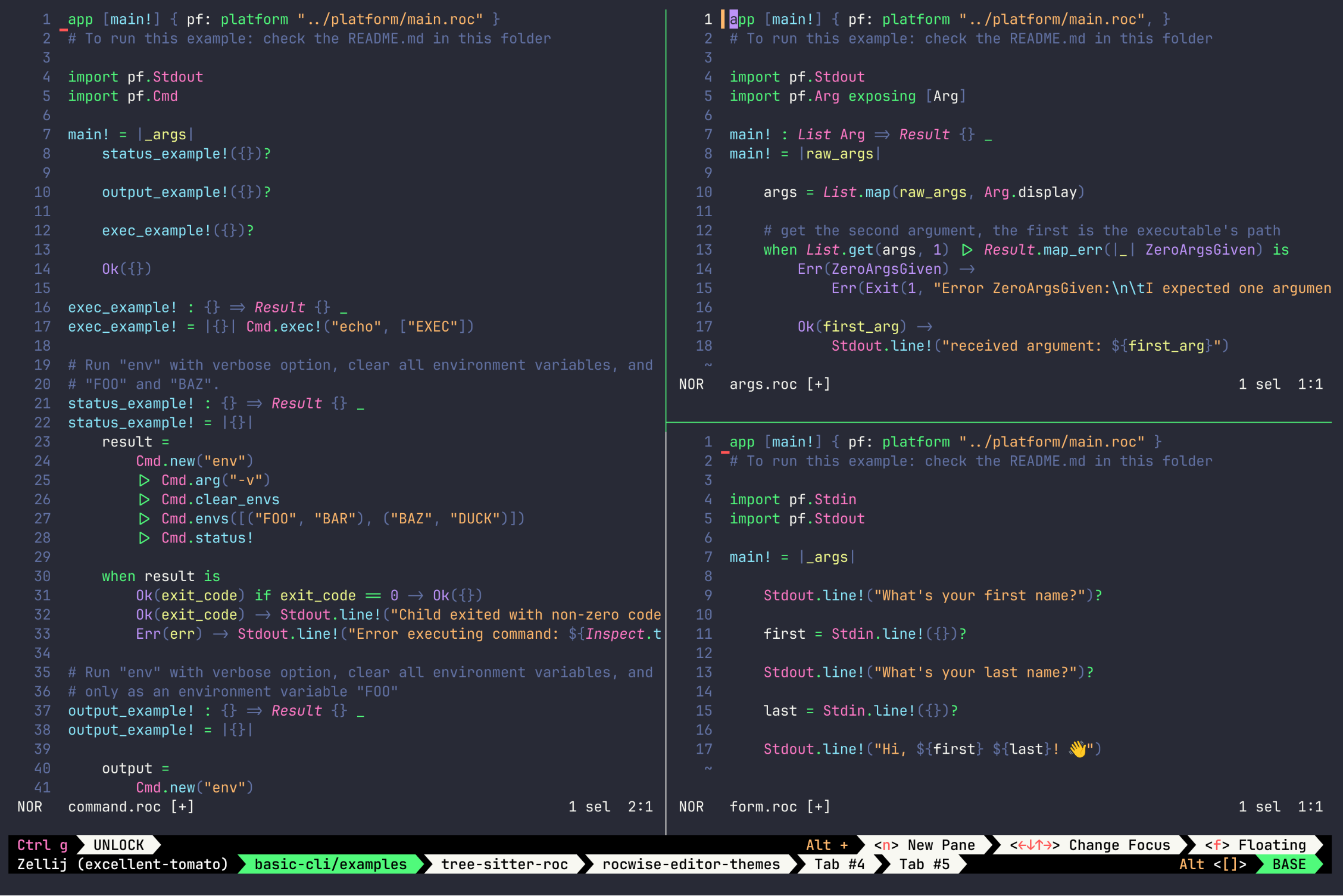1343x896 pixels.
Task: Click the NOR mode indicator of form.roc
Action: click(691, 807)
